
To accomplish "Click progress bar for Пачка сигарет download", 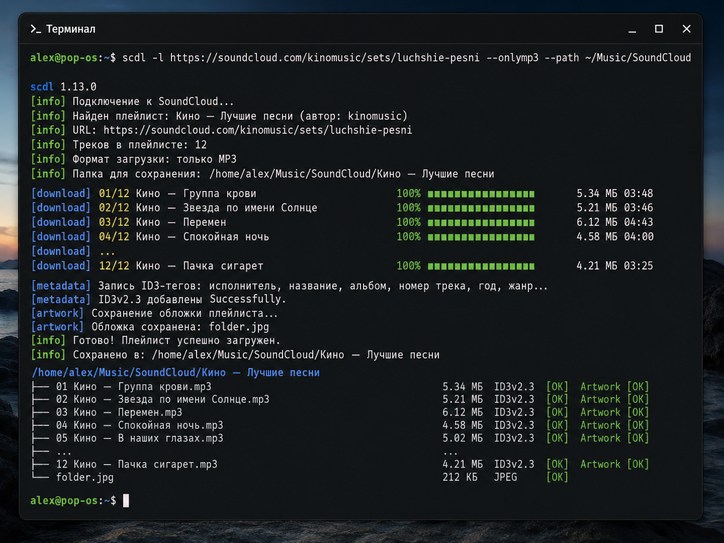I will (x=481, y=266).
